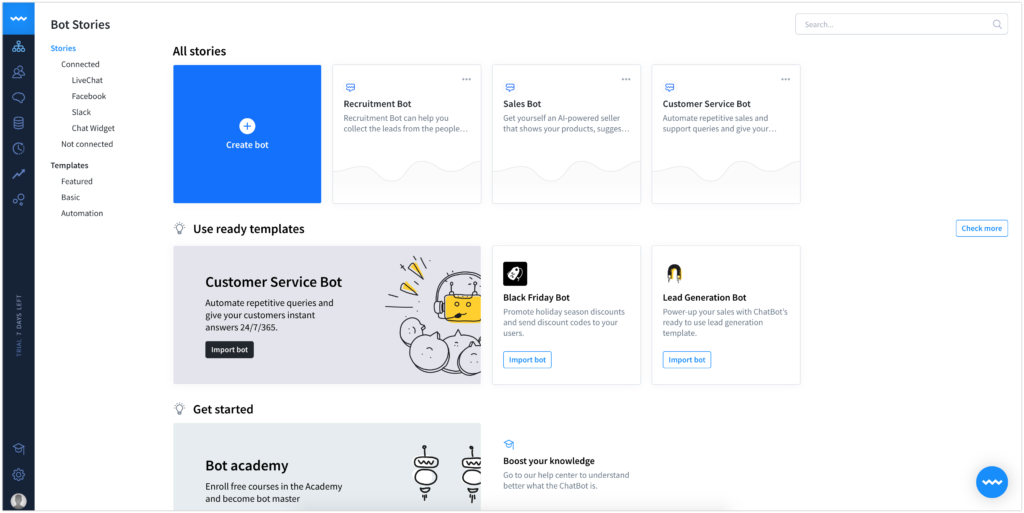Filter stories by LiveChat

[x=87, y=80]
